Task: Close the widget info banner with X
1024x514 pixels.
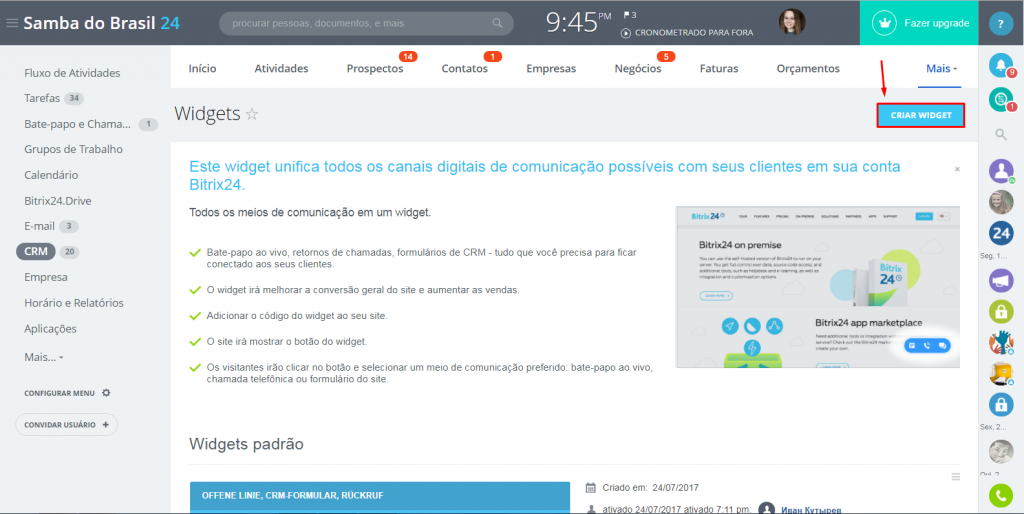Action: tap(957, 169)
